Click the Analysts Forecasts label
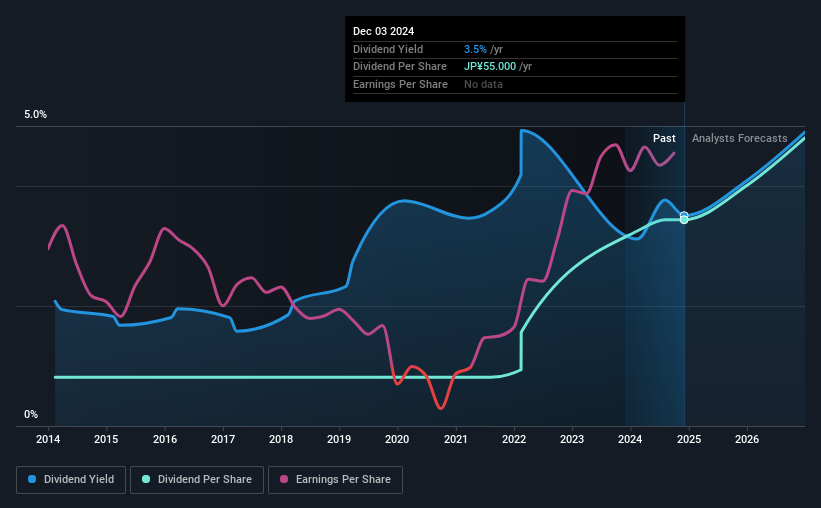 pyautogui.click(x=739, y=138)
